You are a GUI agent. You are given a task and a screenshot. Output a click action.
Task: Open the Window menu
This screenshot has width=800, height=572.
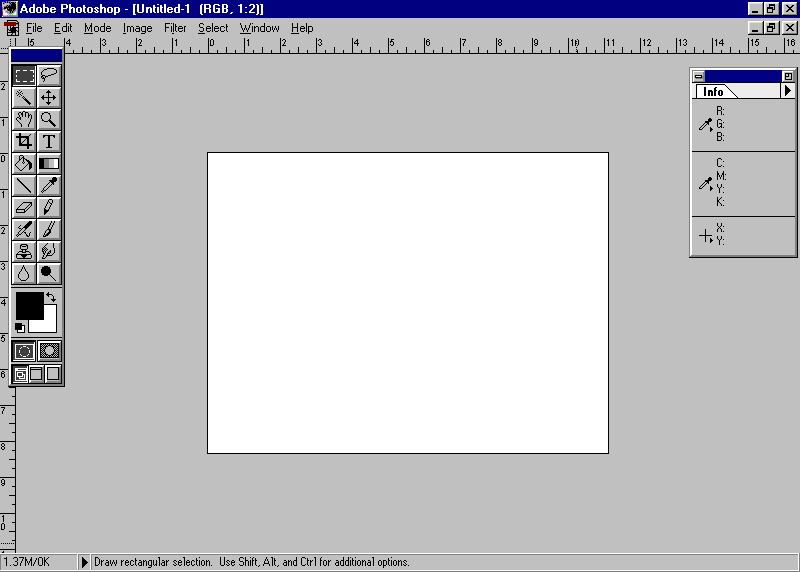(x=259, y=28)
